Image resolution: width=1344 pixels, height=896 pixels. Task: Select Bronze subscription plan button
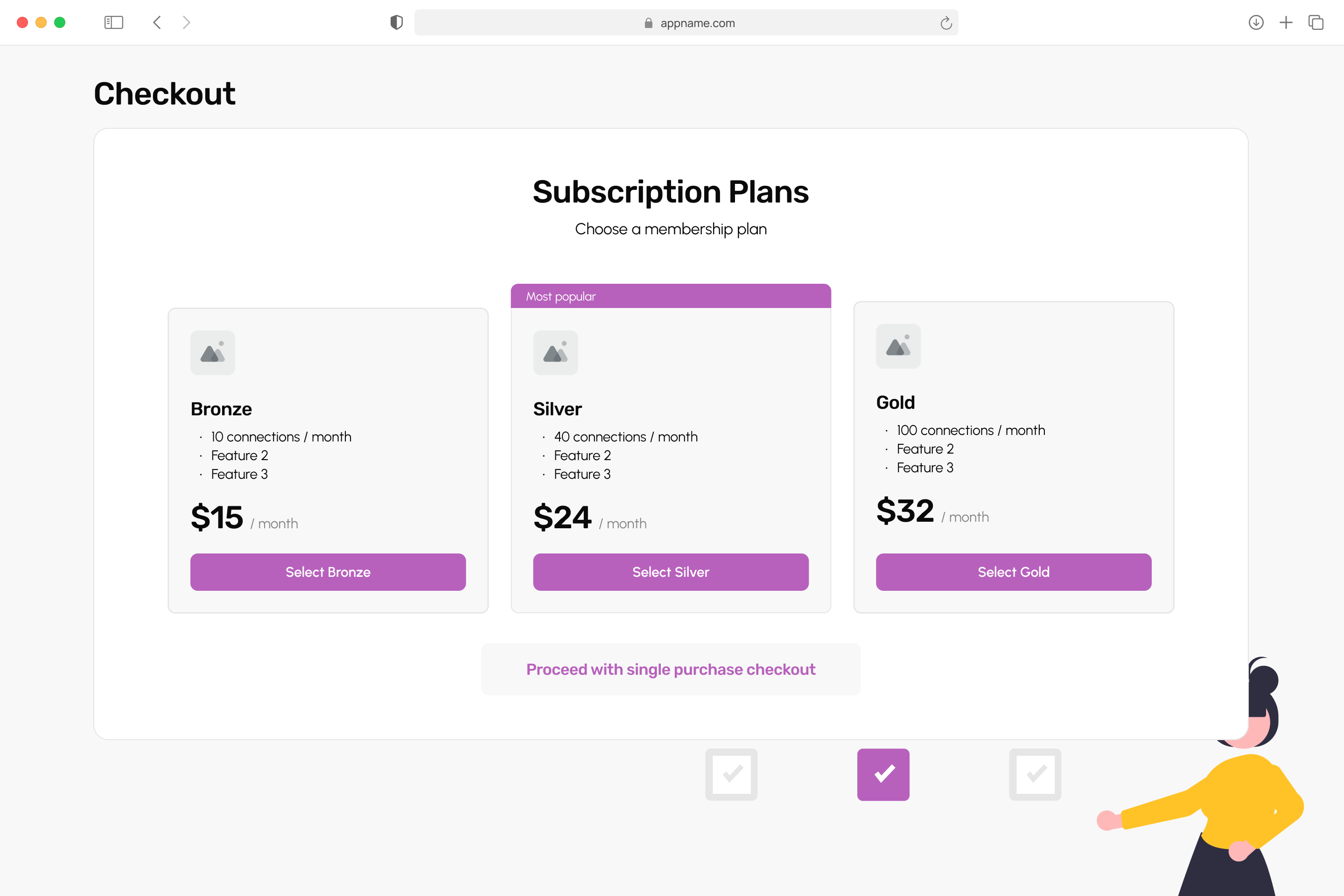point(328,572)
